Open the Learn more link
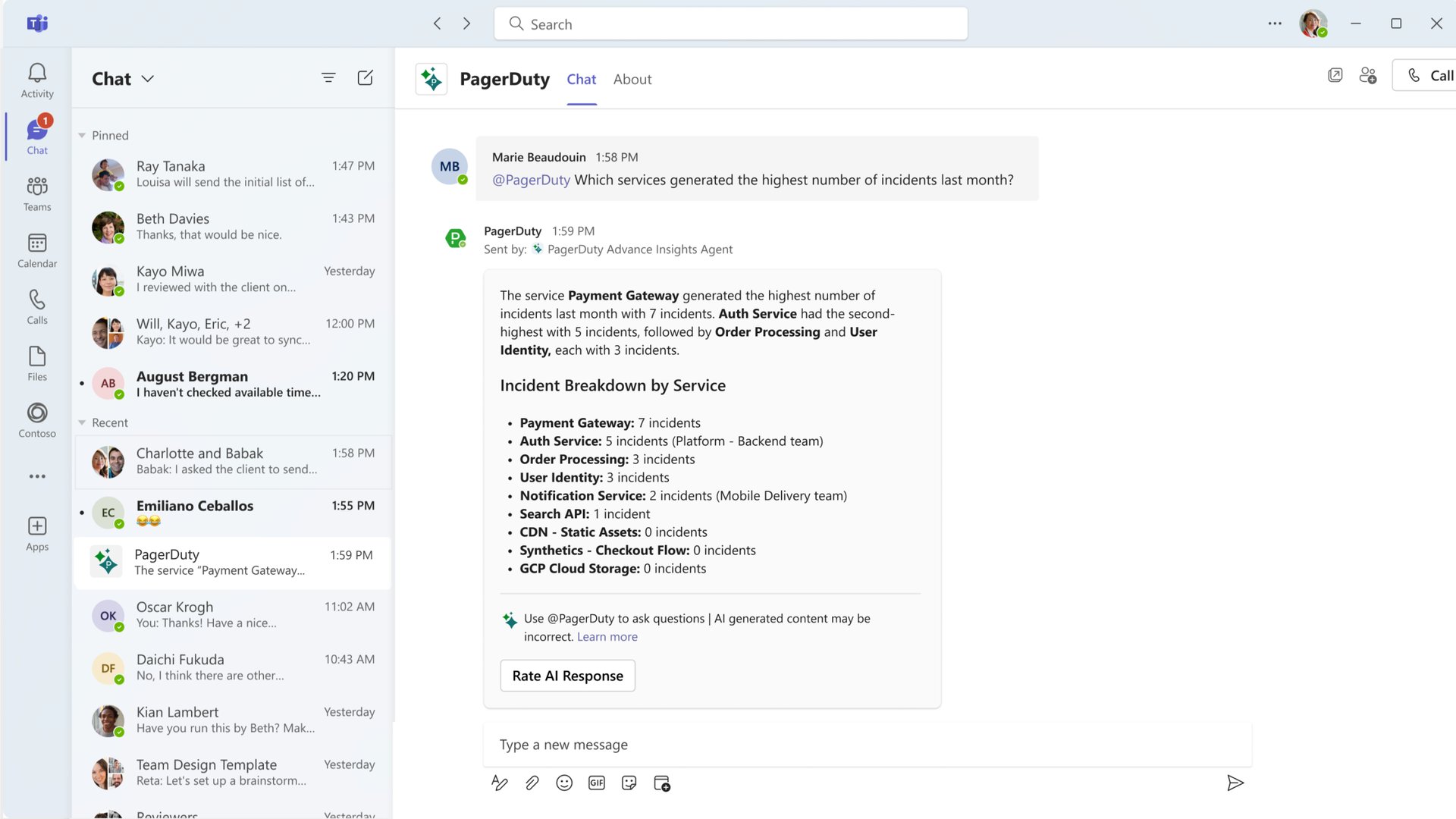The image size is (1456, 819). pyautogui.click(x=607, y=637)
